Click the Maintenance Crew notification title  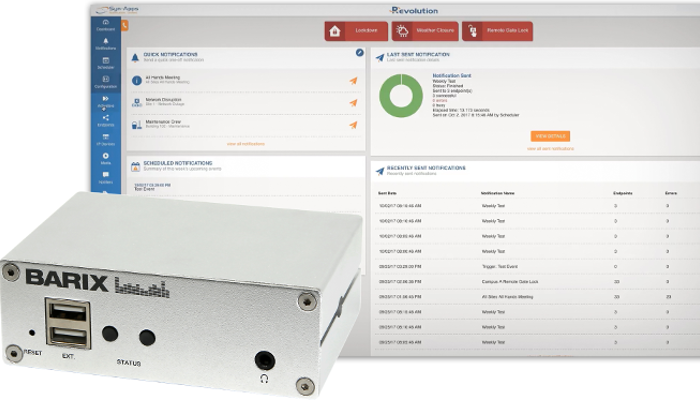pyautogui.click(x=163, y=121)
